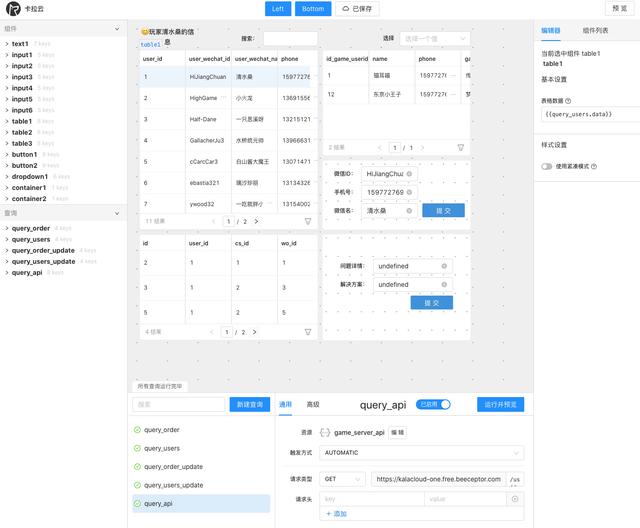Click status check icon of query_order
This screenshot has width=640, height=528.
pyautogui.click(x=137, y=430)
